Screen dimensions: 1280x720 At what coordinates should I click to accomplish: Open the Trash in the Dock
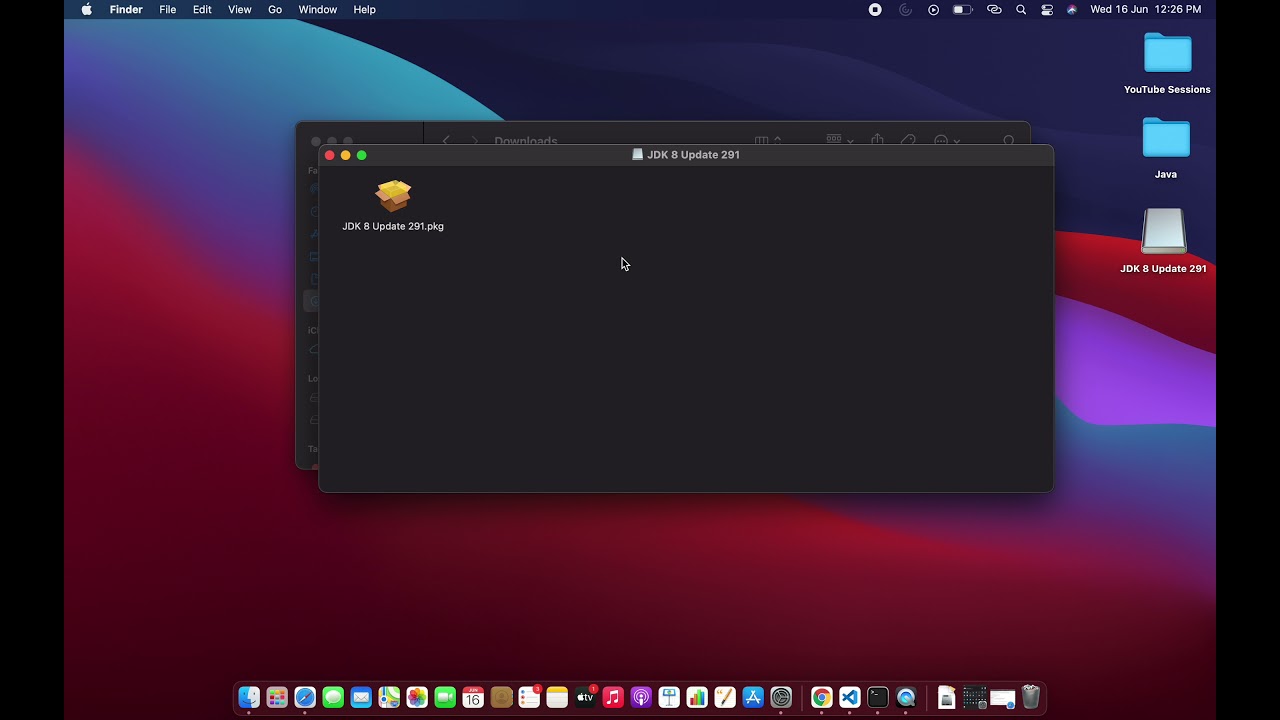point(1031,697)
